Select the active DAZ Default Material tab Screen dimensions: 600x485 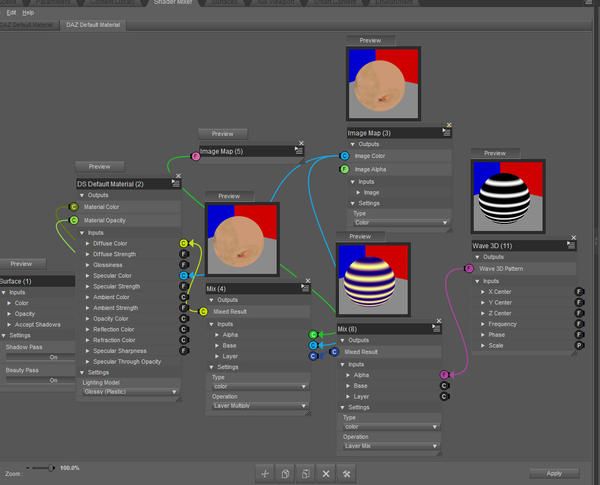coord(93,25)
